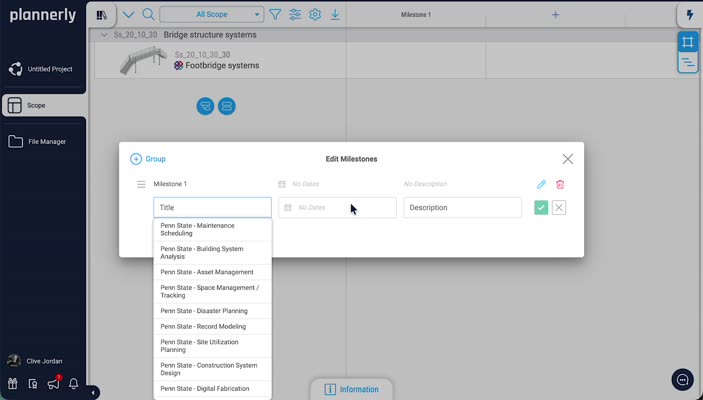Close the Edit Milestones dialog
703x400 pixels.
click(568, 159)
